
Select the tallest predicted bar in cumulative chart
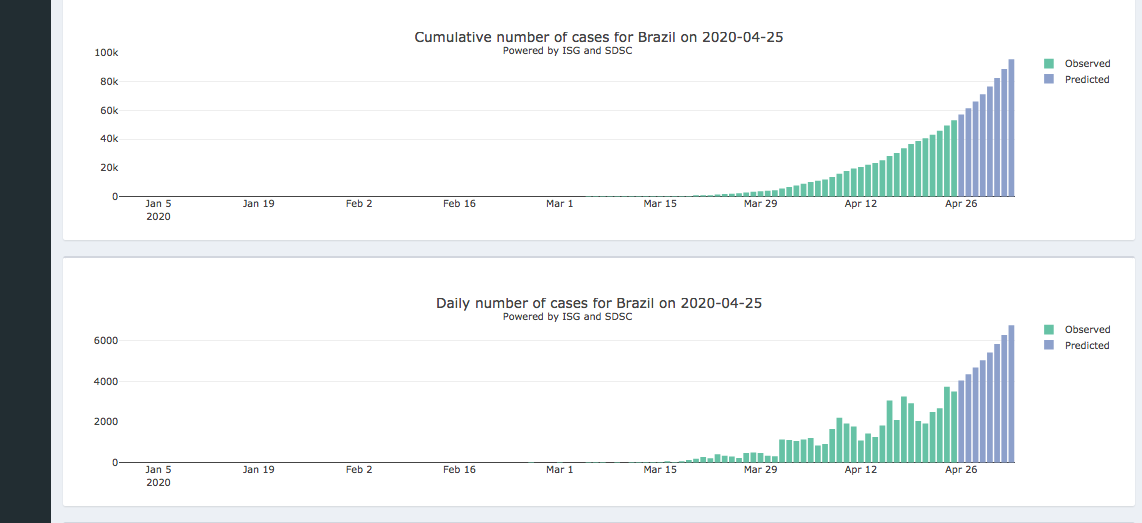tap(1011, 128)
